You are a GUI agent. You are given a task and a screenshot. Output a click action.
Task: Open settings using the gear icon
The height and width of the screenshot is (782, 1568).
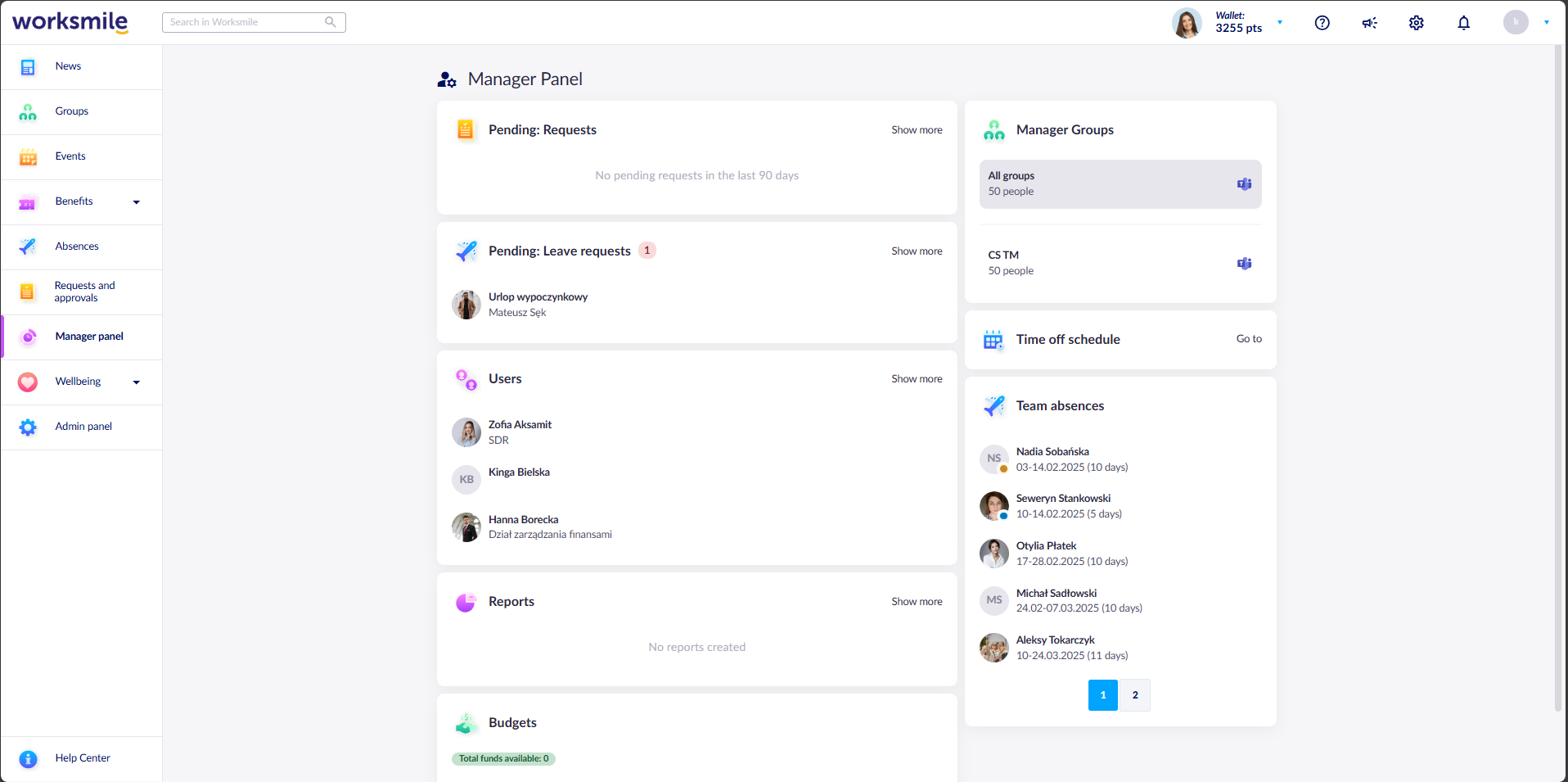pos(1417,22)
